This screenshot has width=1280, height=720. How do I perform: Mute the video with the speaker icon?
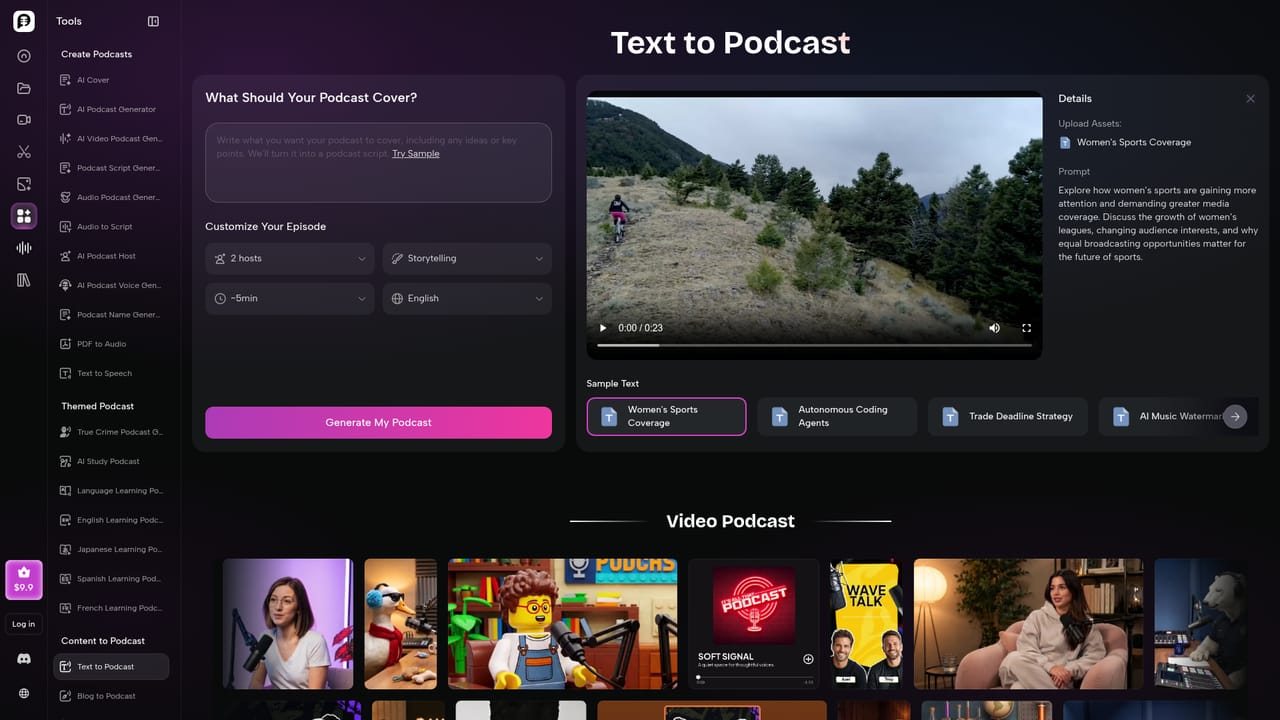point(994,328)
